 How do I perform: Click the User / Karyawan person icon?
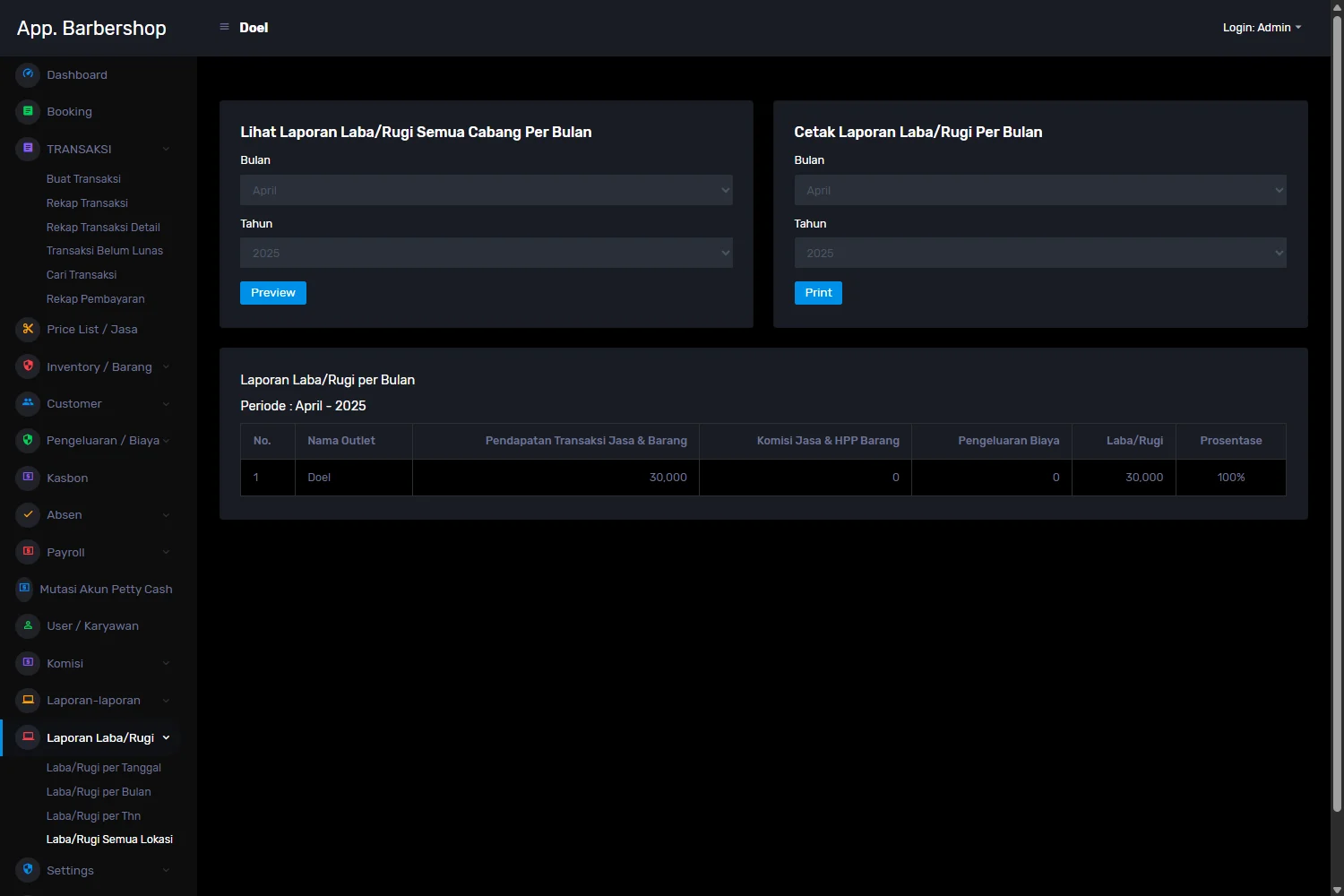[x=28, y=625]
